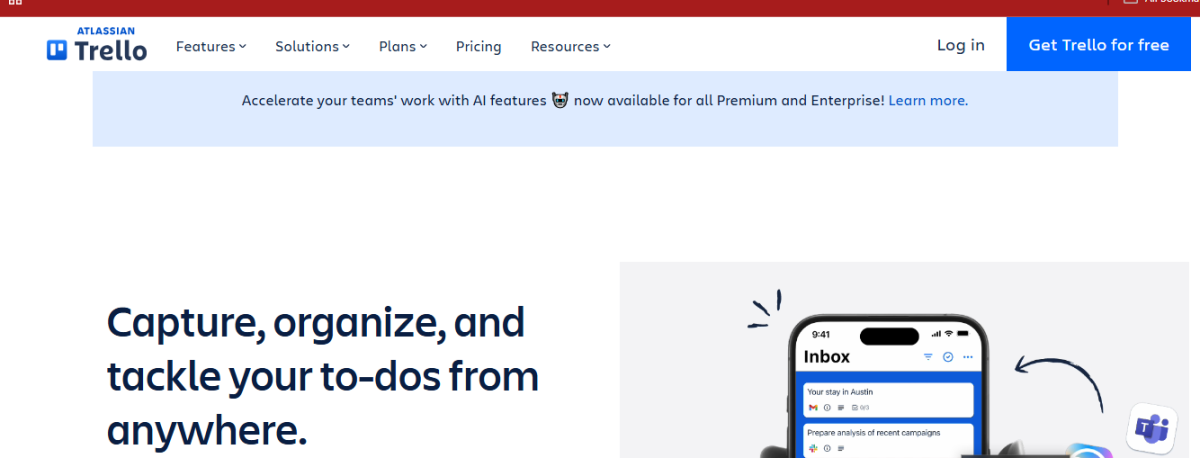The width and height of the screenshot is (1200, 458).
Task: Click the 'Capture, organize, and tackle' headline
Action: (x=323, y=377)
